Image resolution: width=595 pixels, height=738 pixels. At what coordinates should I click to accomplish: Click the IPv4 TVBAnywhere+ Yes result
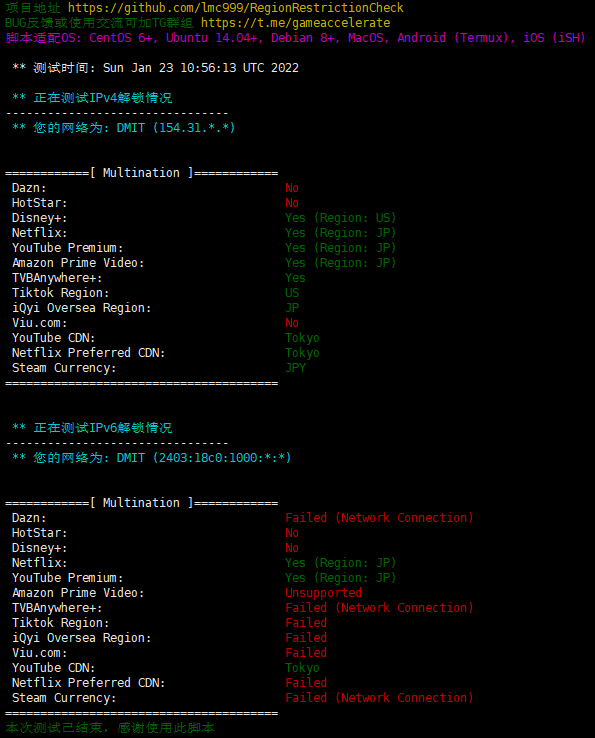click(295, 278)
